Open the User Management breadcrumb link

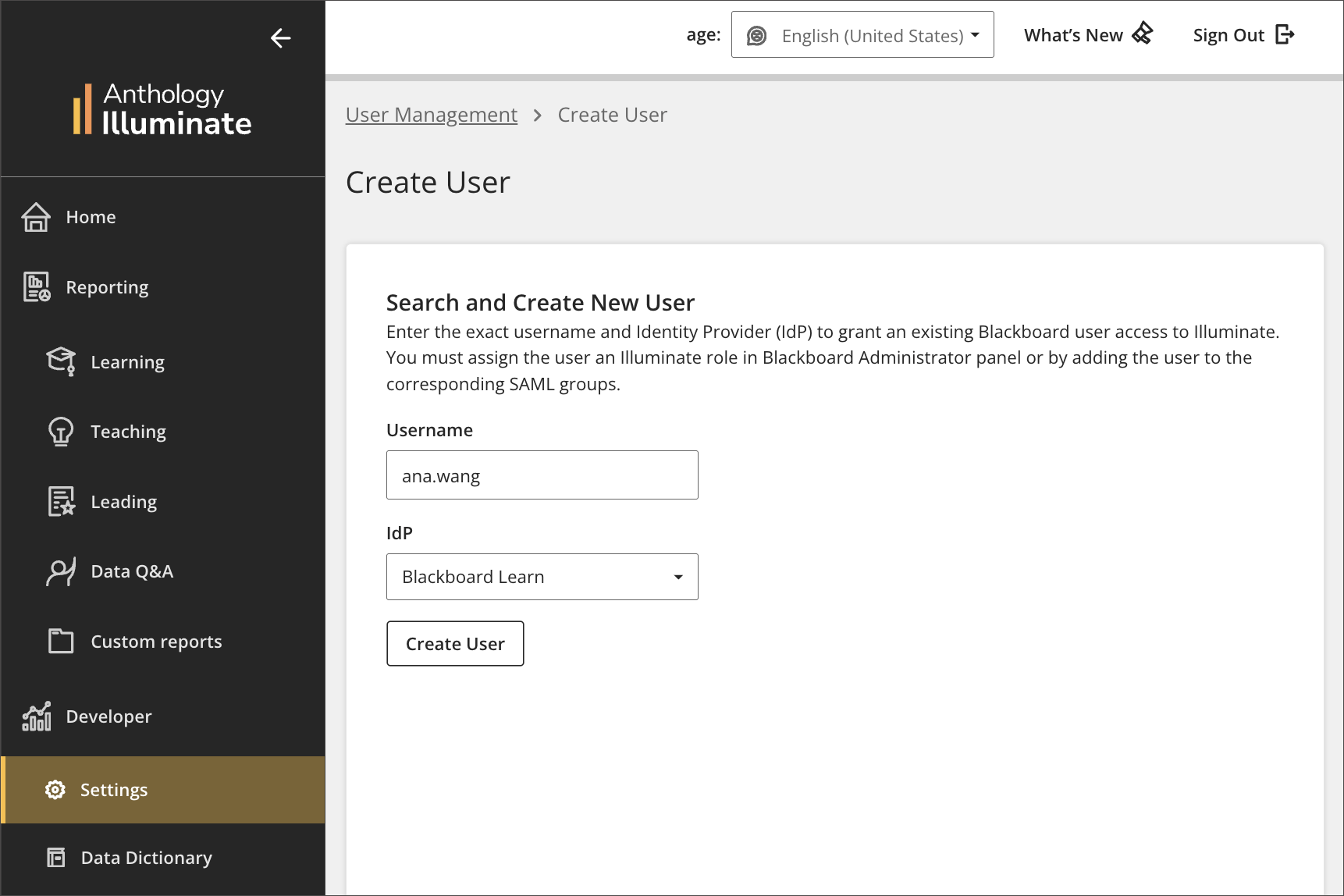coord(432,114)
